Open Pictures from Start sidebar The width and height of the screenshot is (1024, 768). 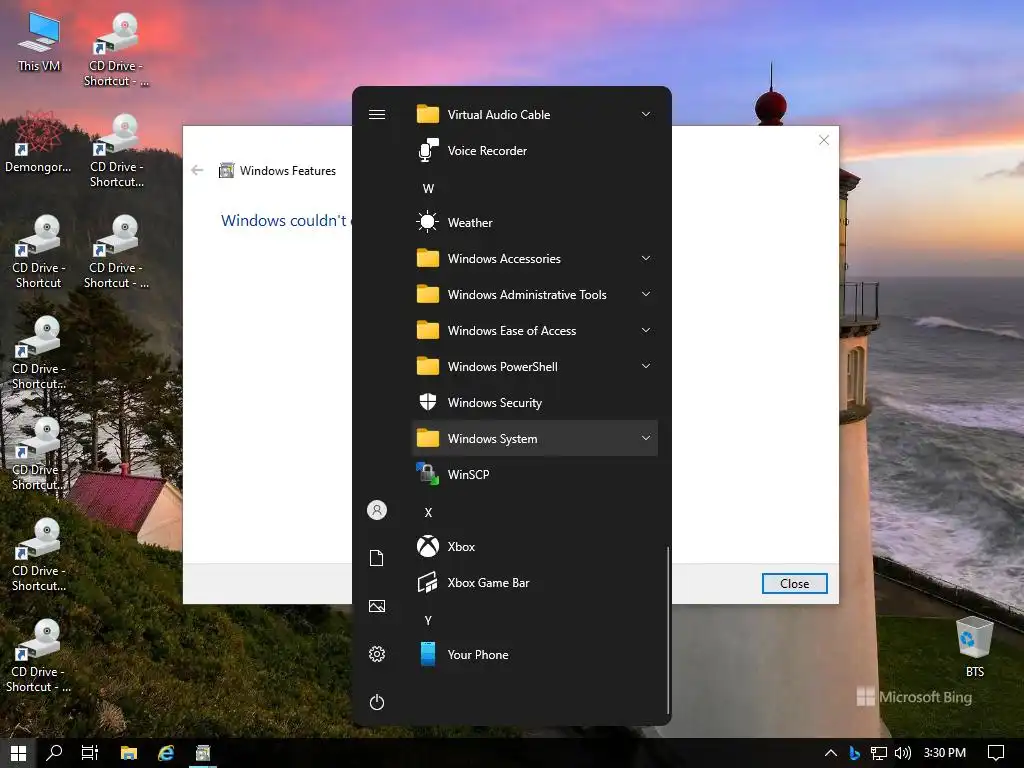tap(377, 606)
